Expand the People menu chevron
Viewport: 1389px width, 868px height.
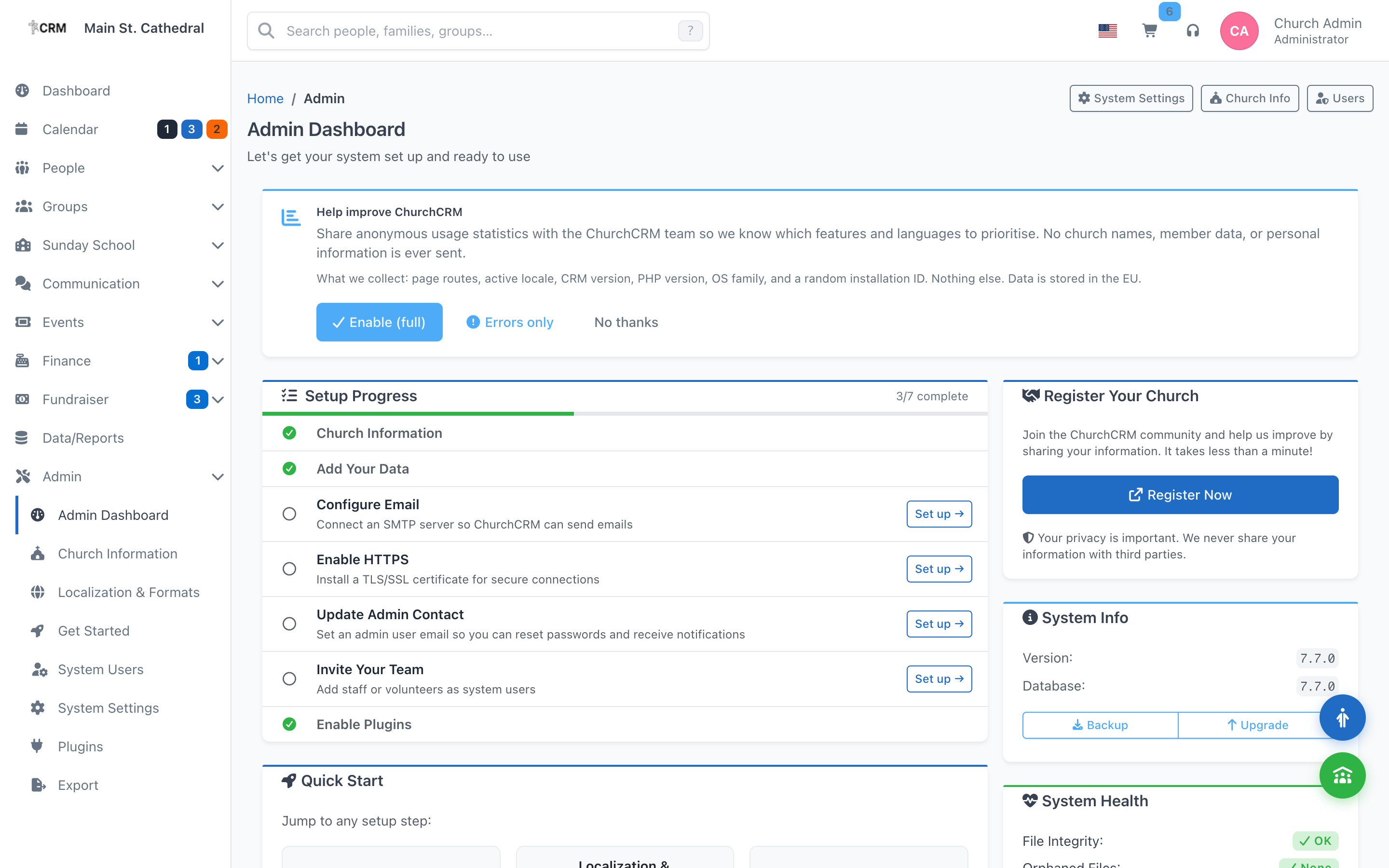(218, 168)
